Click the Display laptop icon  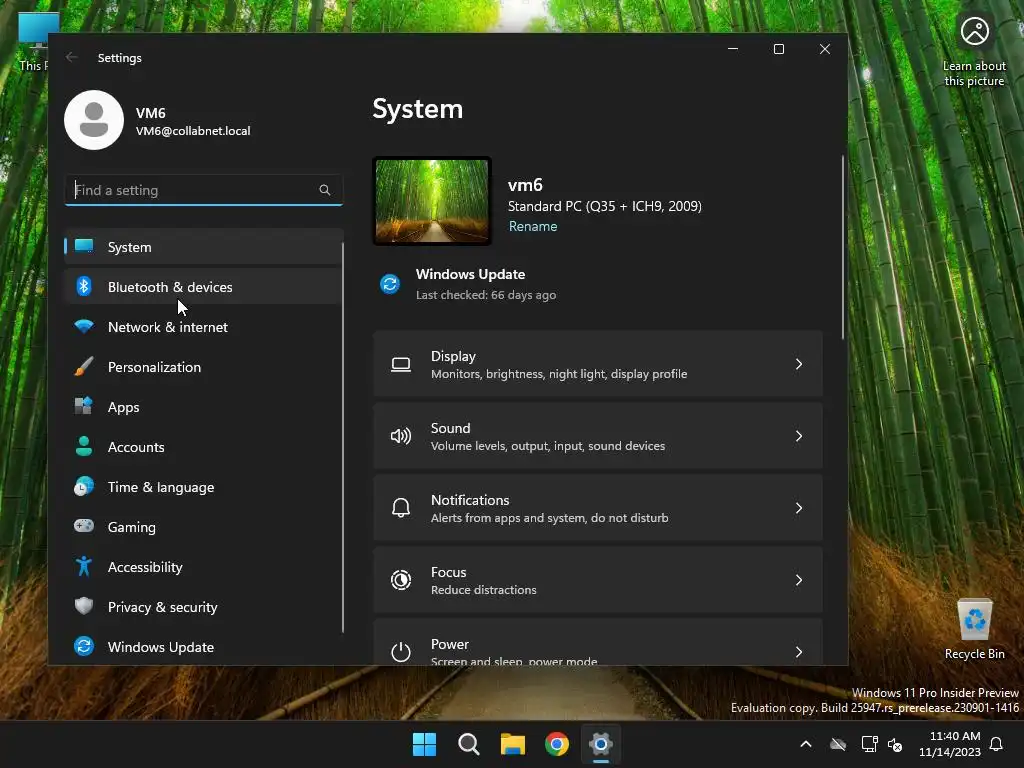coord(401,364)
